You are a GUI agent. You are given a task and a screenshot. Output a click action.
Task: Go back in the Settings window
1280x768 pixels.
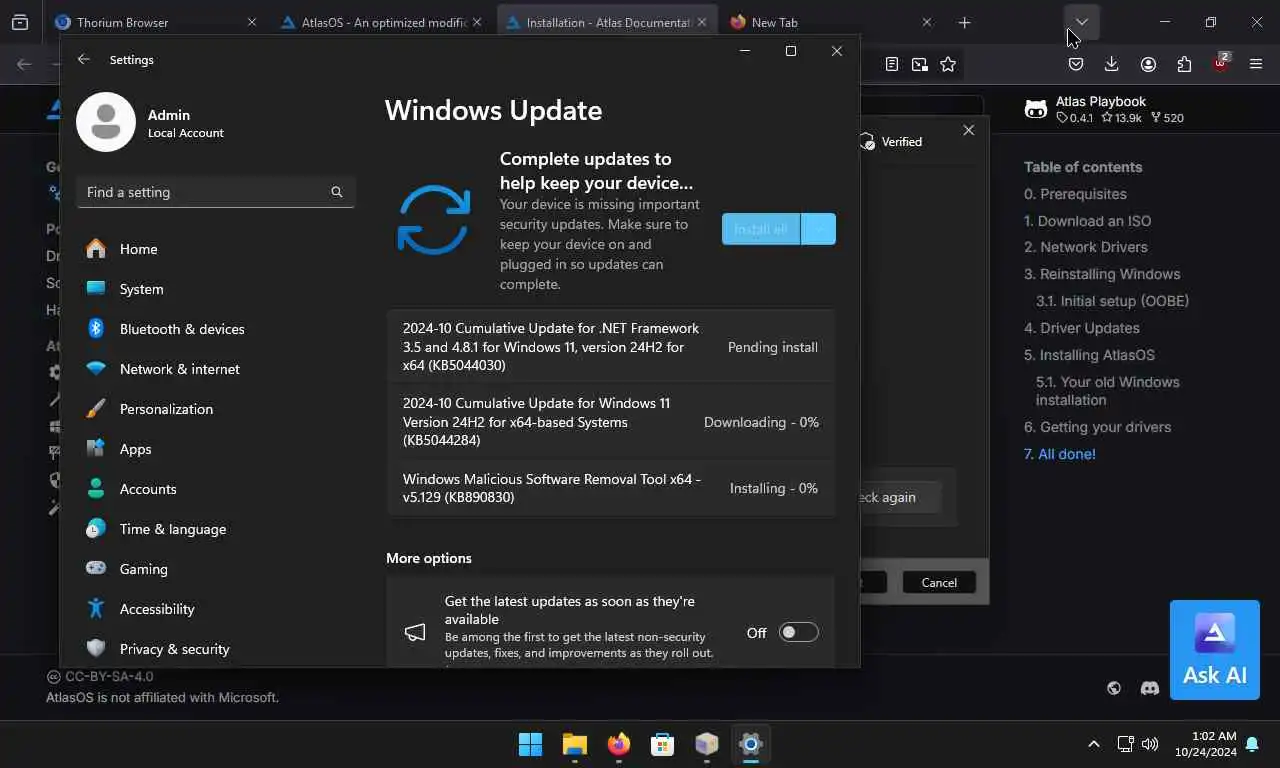pyautogui.click(x=84, y=60)
